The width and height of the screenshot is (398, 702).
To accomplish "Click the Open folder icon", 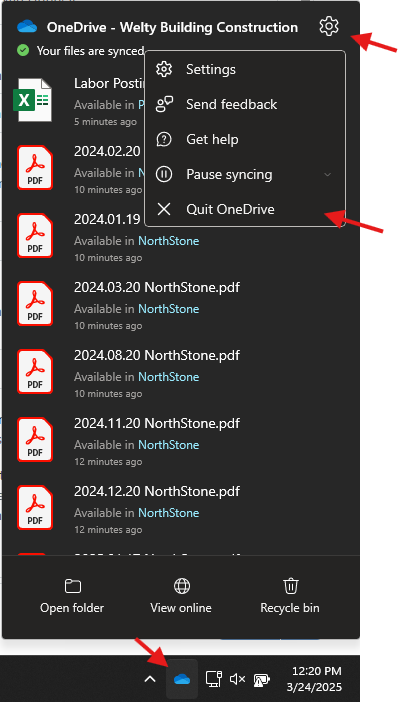I will (73, 586).
